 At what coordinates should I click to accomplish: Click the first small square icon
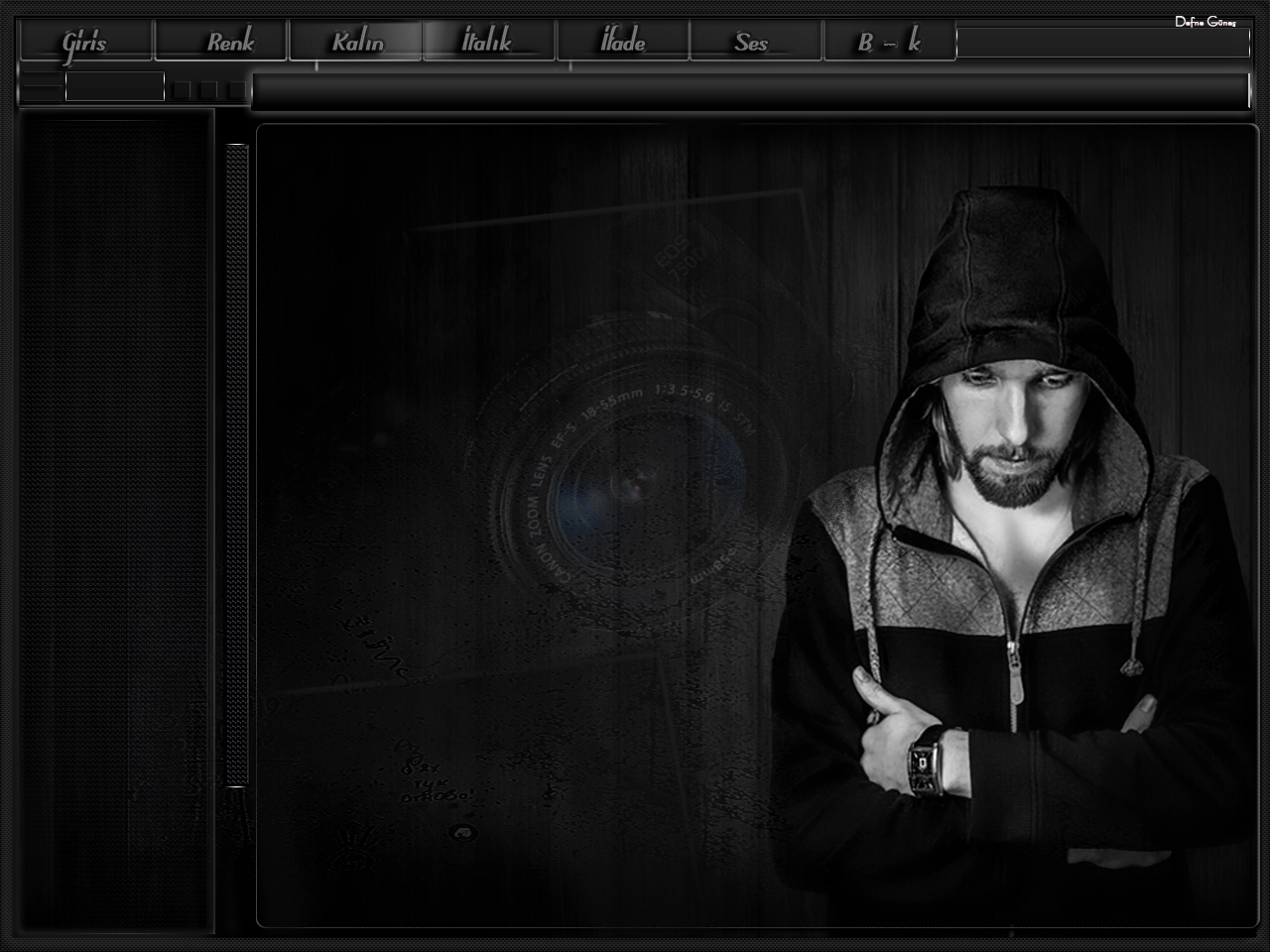click(182, 90)
